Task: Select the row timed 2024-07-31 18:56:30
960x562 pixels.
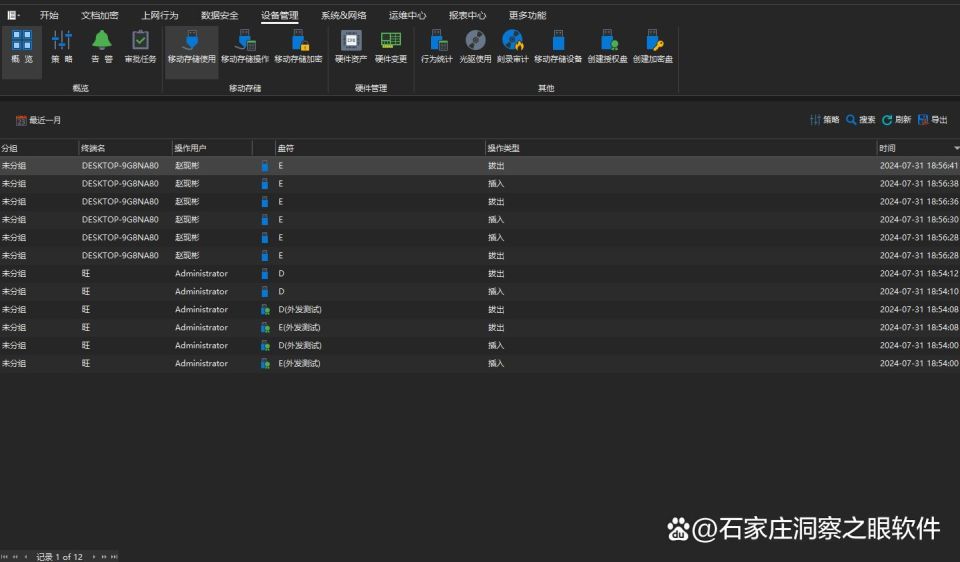Action: pyautogui.click(x=480, y=219)
